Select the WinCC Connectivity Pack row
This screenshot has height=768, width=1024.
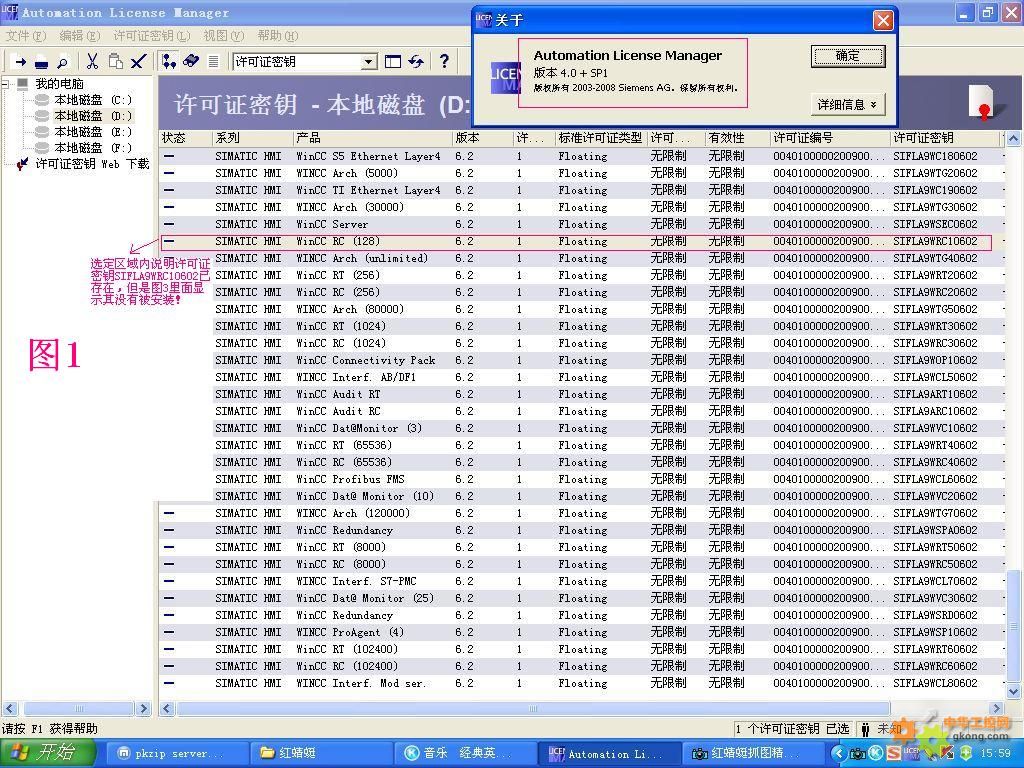581,360
